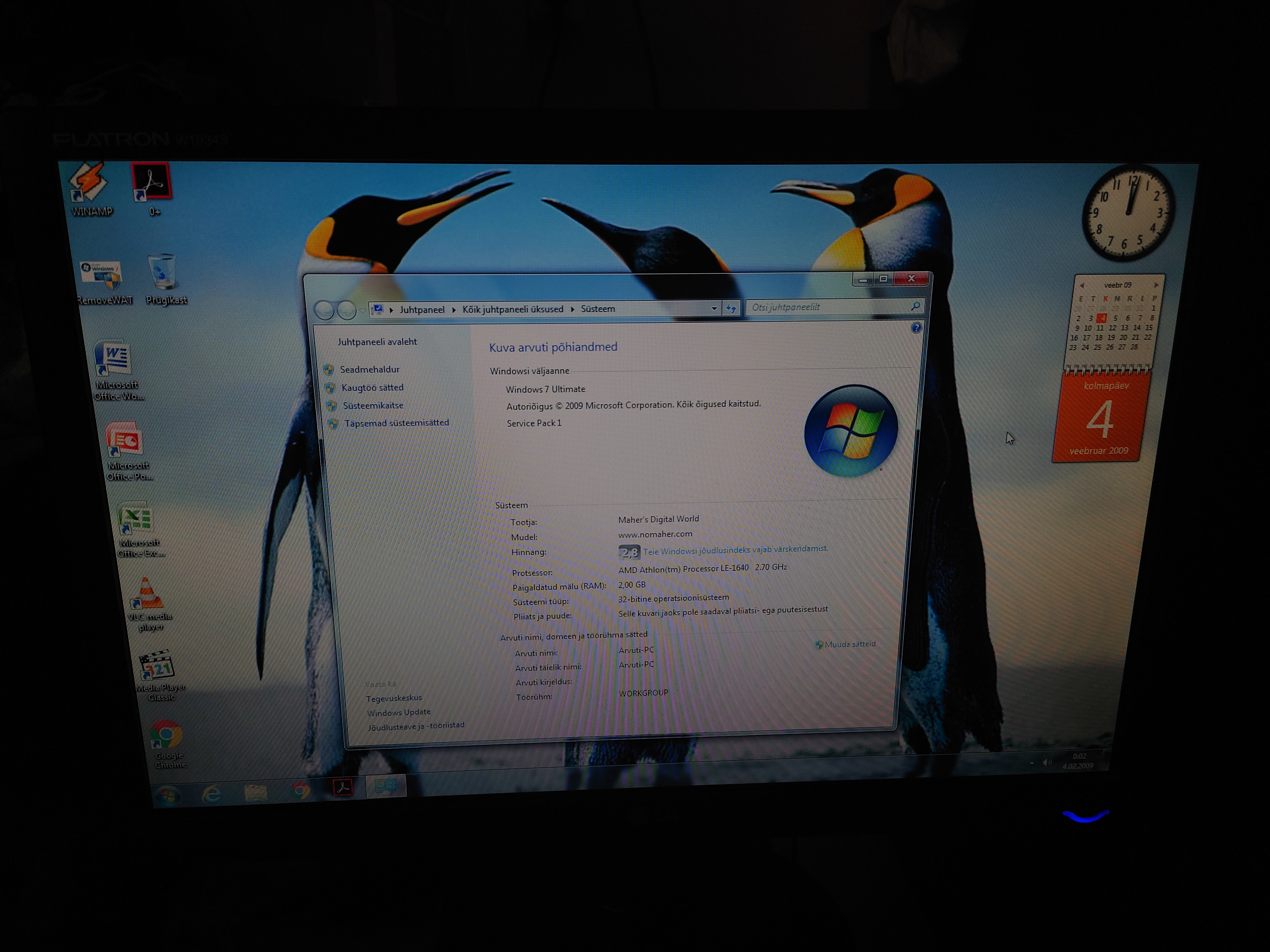Viewport: 1270px width, 952px height.
Task: Open Kaugtöö sätted link
Action: click(x=373, y=387)
